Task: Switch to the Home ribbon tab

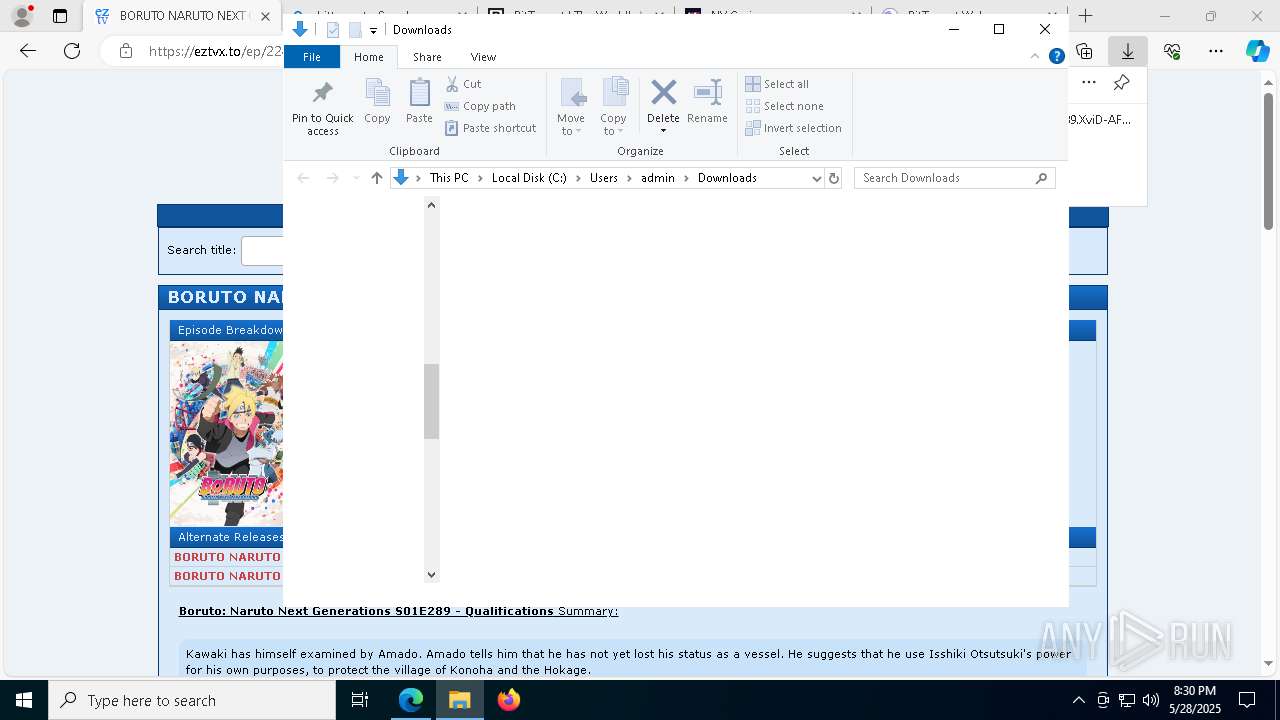Action: pos(369,57)
